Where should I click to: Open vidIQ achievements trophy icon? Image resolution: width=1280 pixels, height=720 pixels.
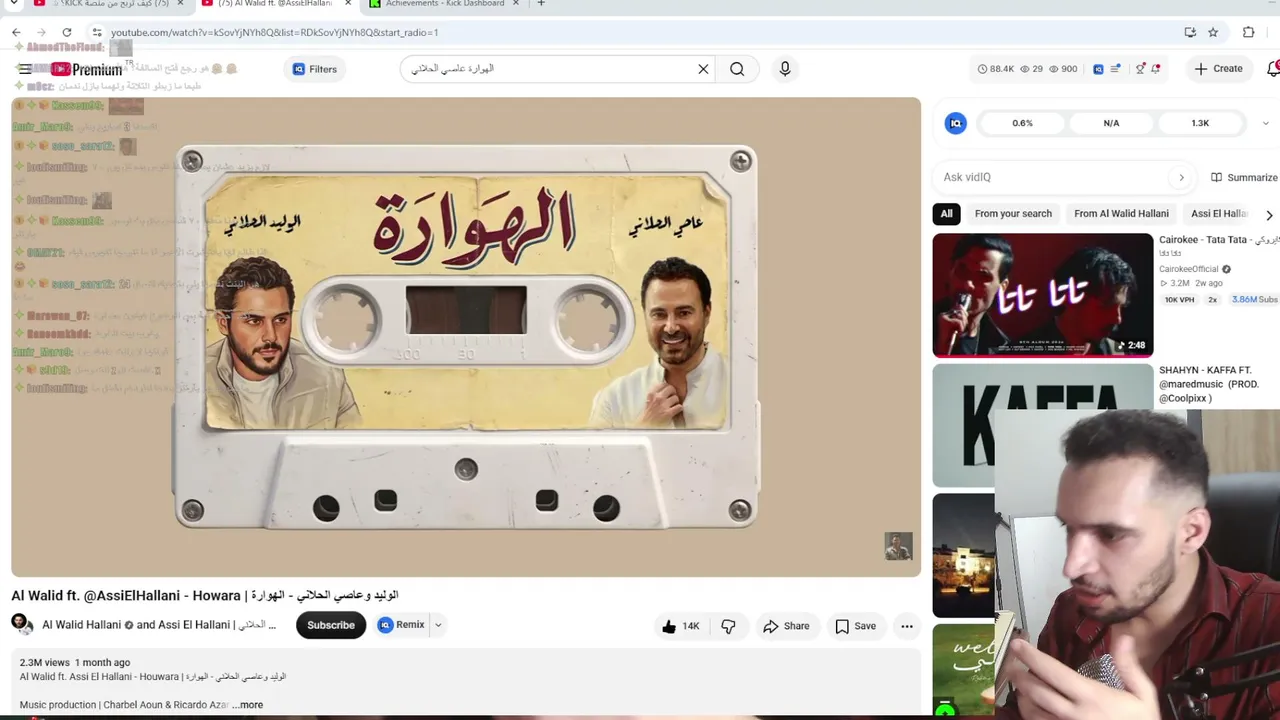[x=1140, y=69]
